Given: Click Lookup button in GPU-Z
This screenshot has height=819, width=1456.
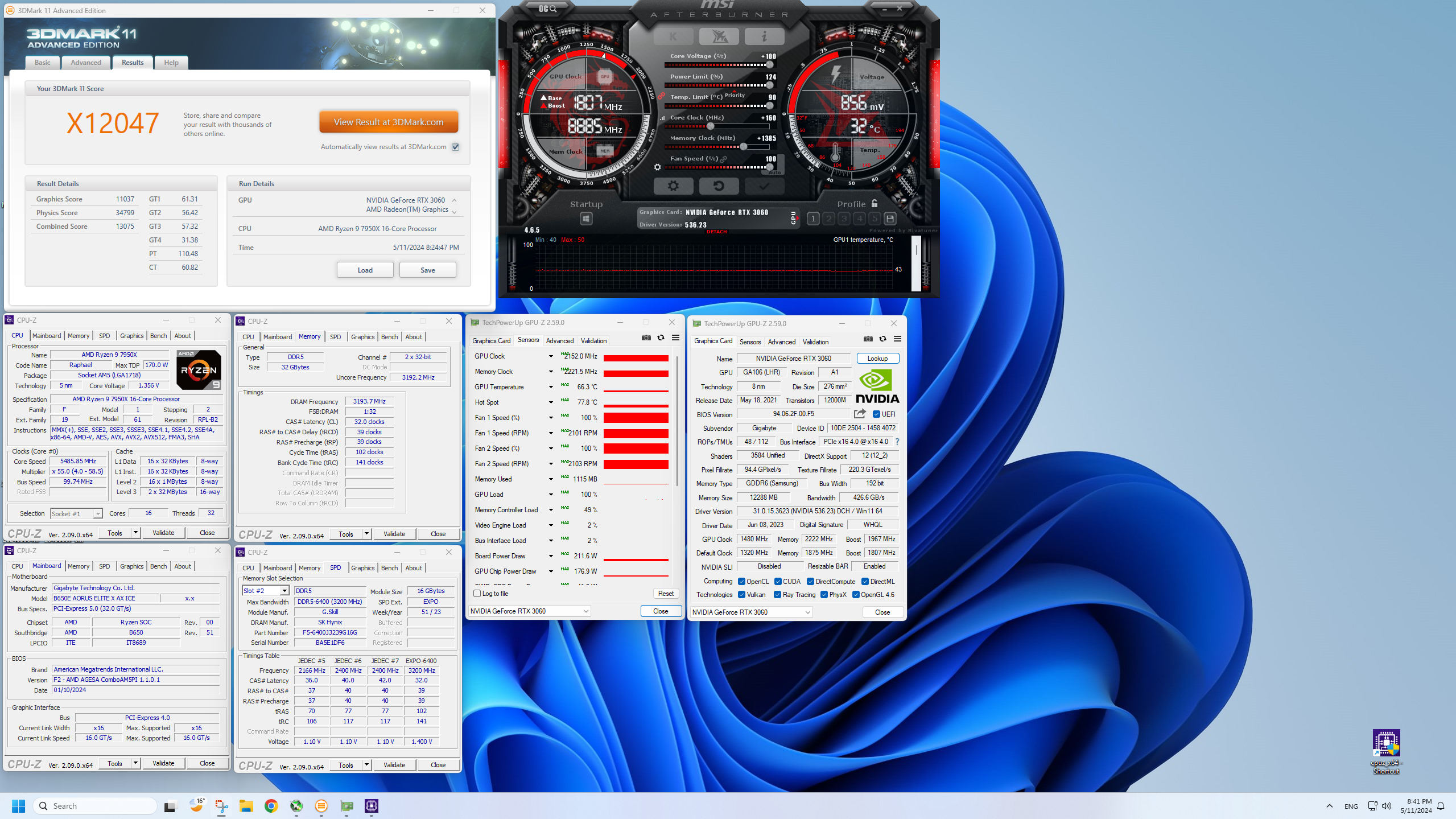Looking at the screenshot, I should (x=877, y=359).
